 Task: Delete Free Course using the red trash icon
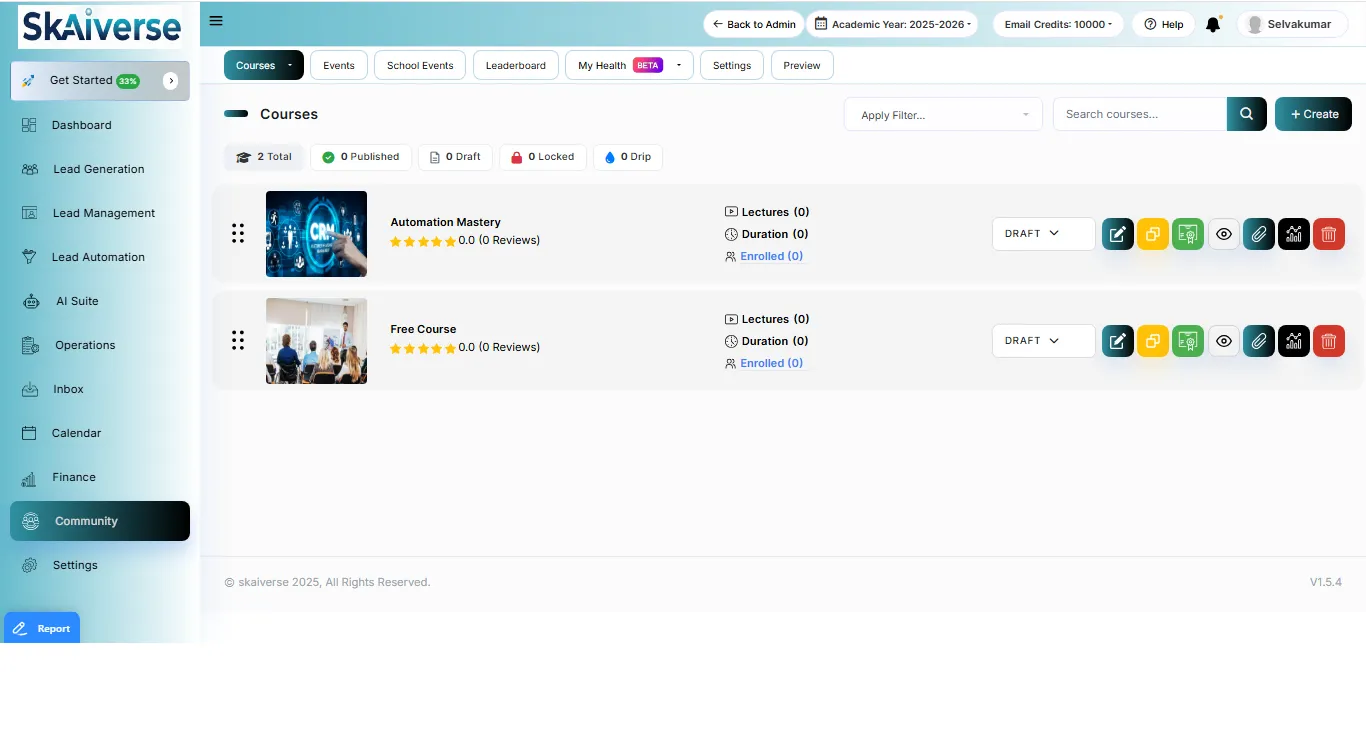point(1329,341)
